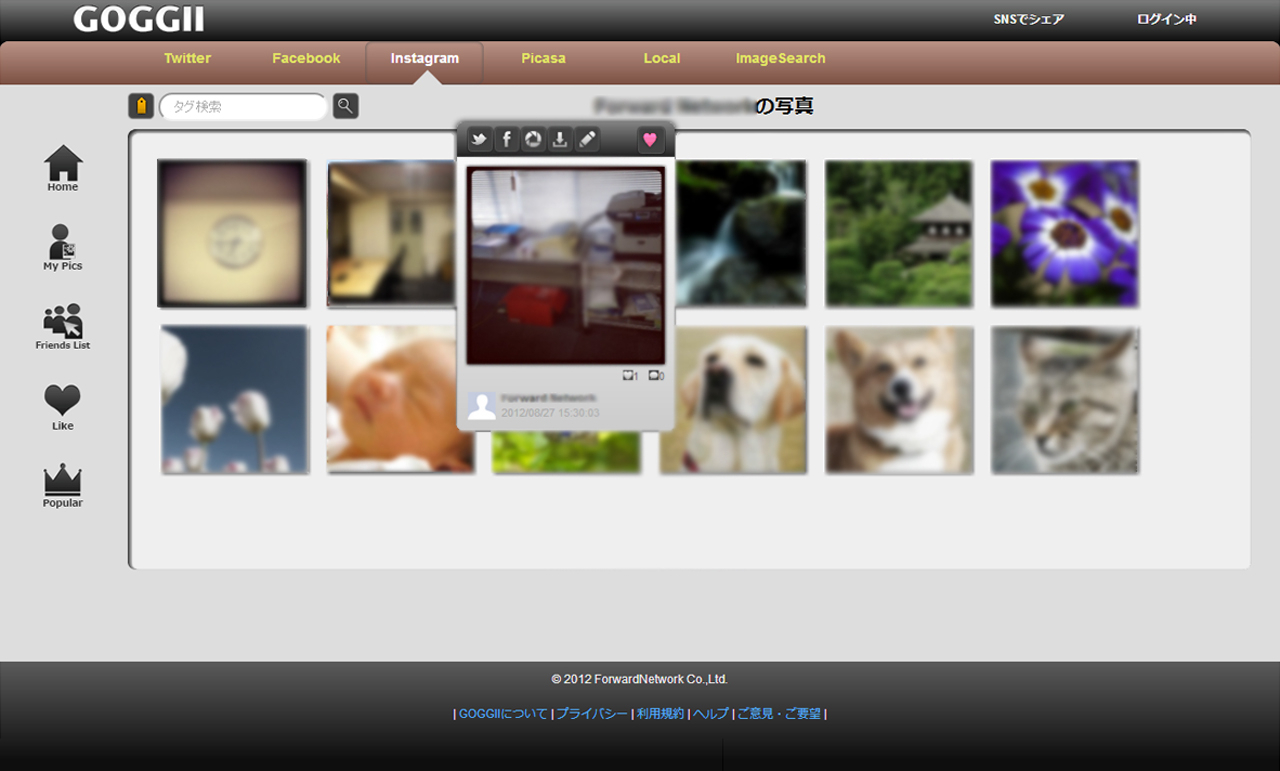Open the waterfall photo thumbnail
This screenshot has width=1280, height=771.
[741, 233]
